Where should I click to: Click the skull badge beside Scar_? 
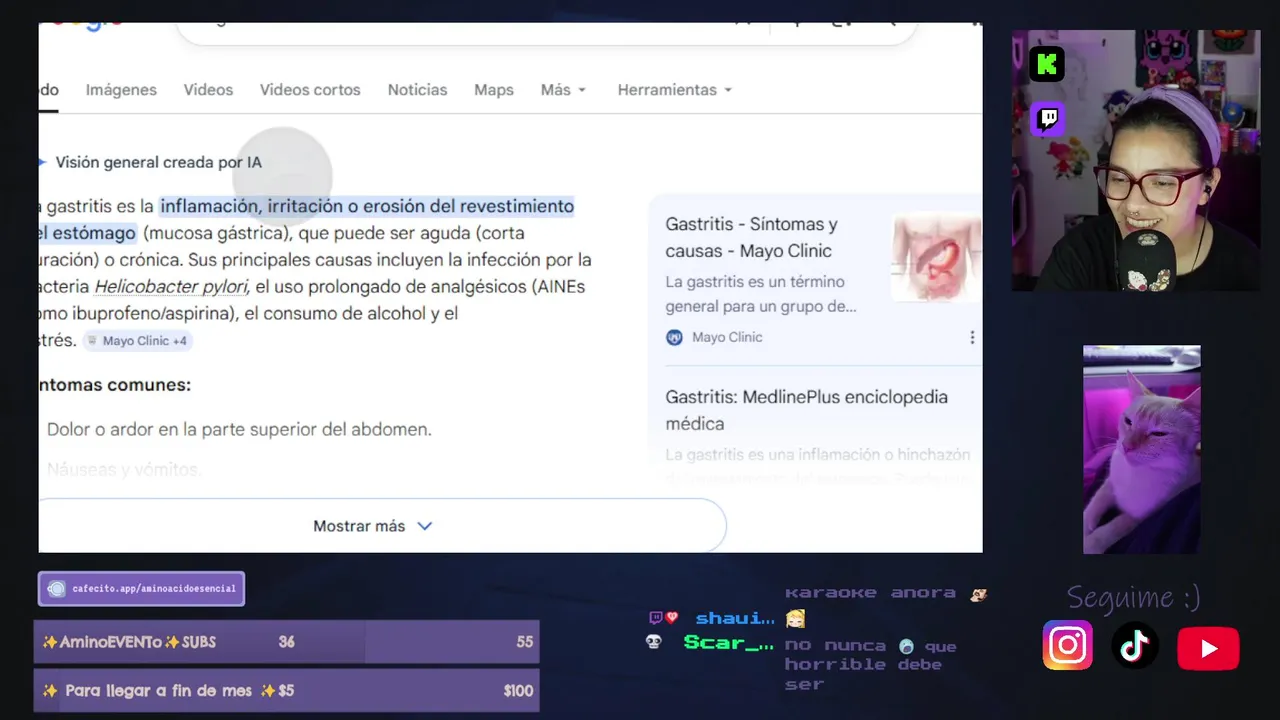(654, 643)
